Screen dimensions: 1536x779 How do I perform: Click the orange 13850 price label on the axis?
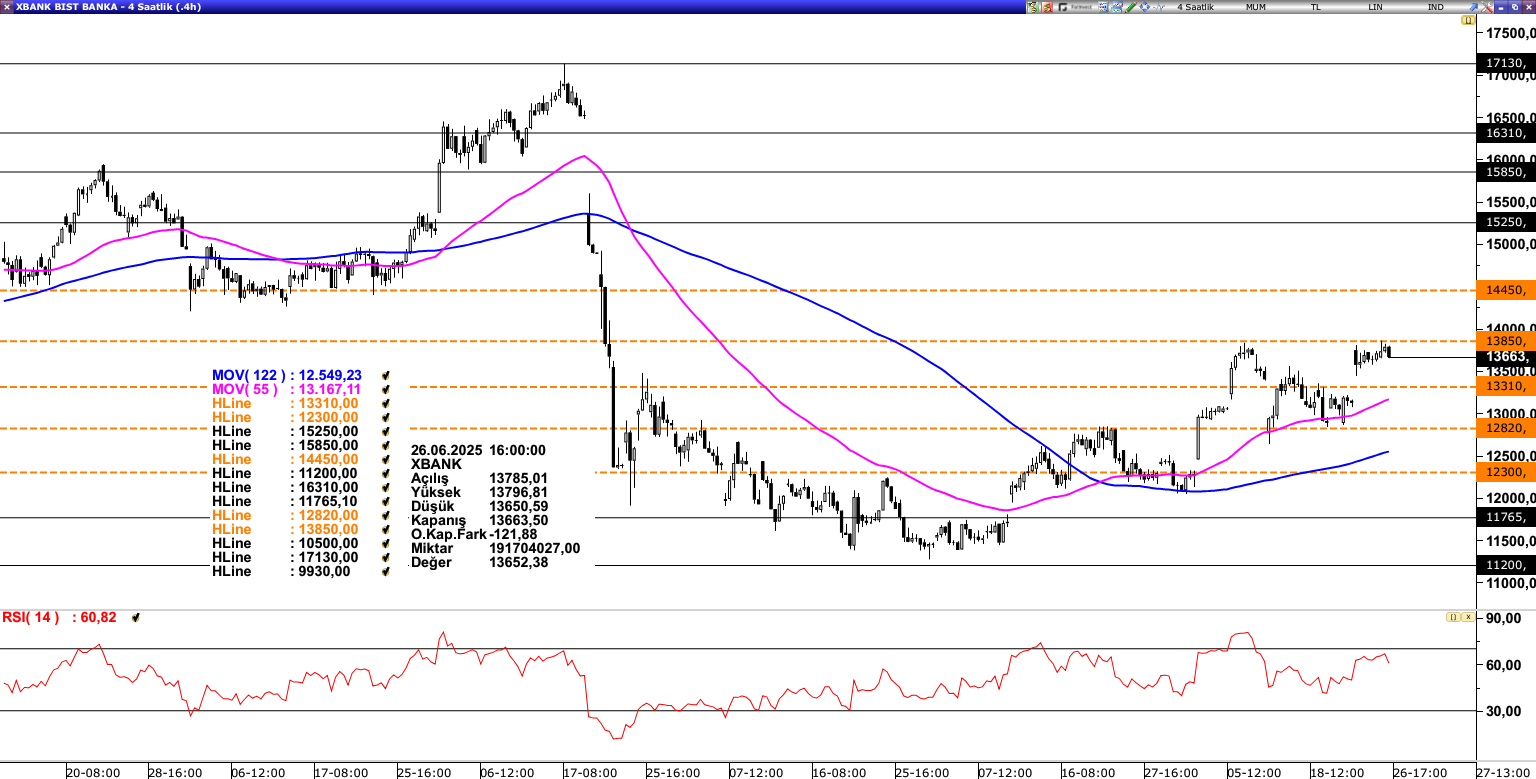[x=1505, y=341]
